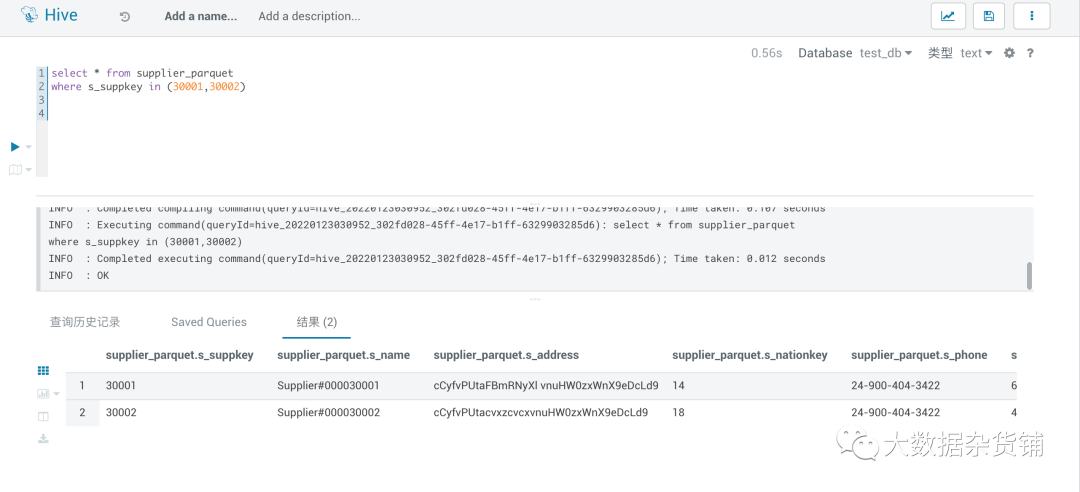The height and width of the screenshot is (492, 1080).
Task: Click the Add a name... field
Action: [x=200, y=17]
